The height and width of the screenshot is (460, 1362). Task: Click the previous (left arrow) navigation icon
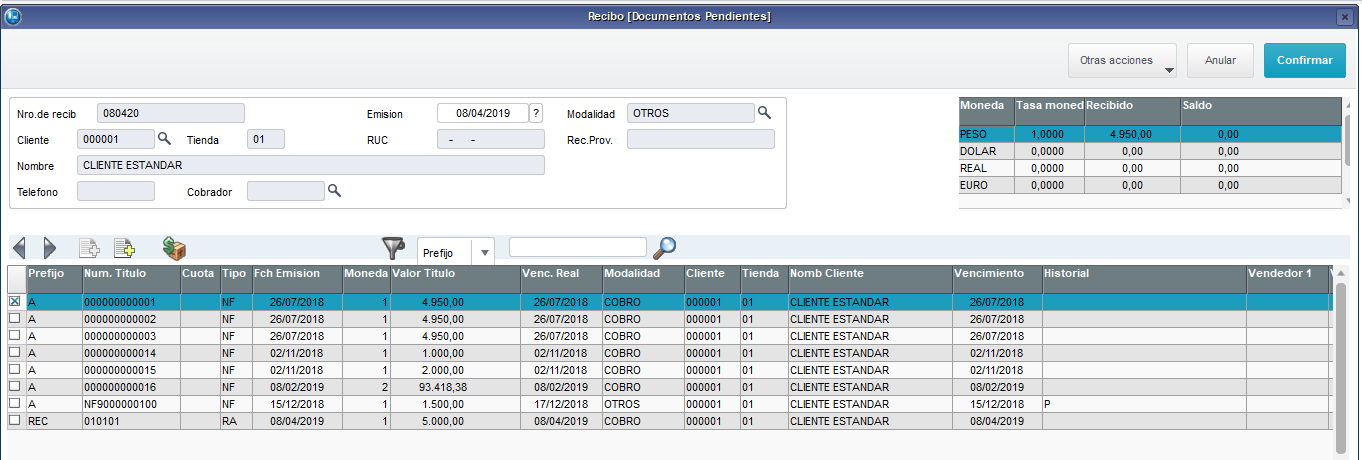[x=19, y=248]
